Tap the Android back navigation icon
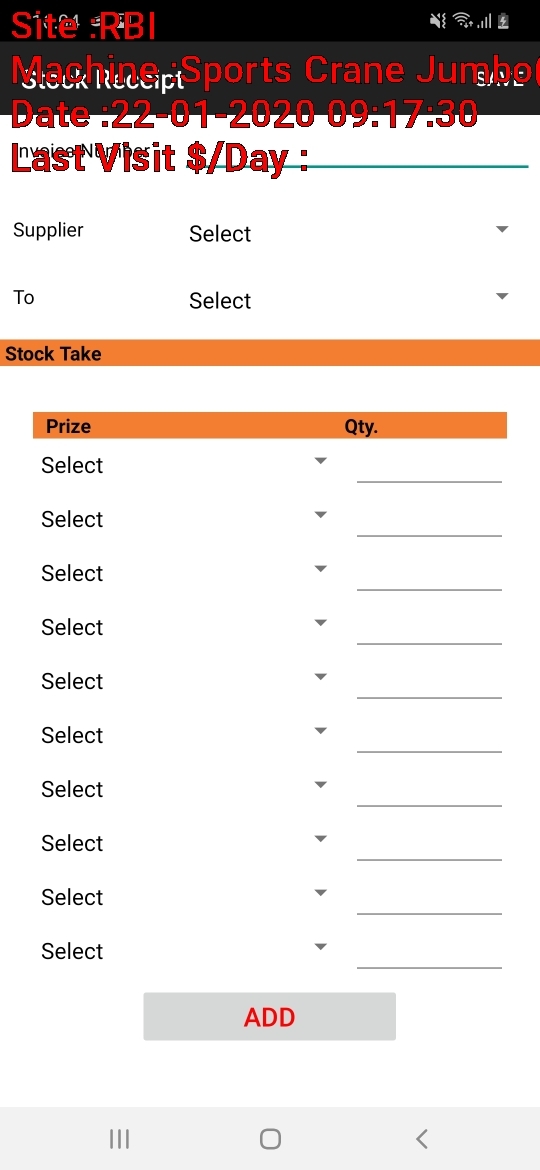540x1170 pixels. pyautogui.click(x=421, y=1139)
